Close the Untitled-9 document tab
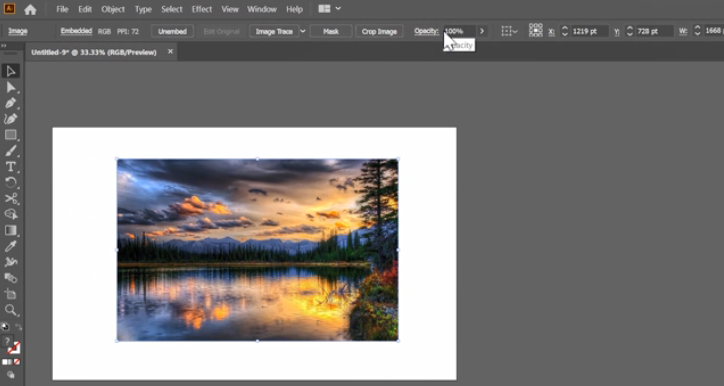The width and height of the screenshot is (724, 386). [170, 52]
